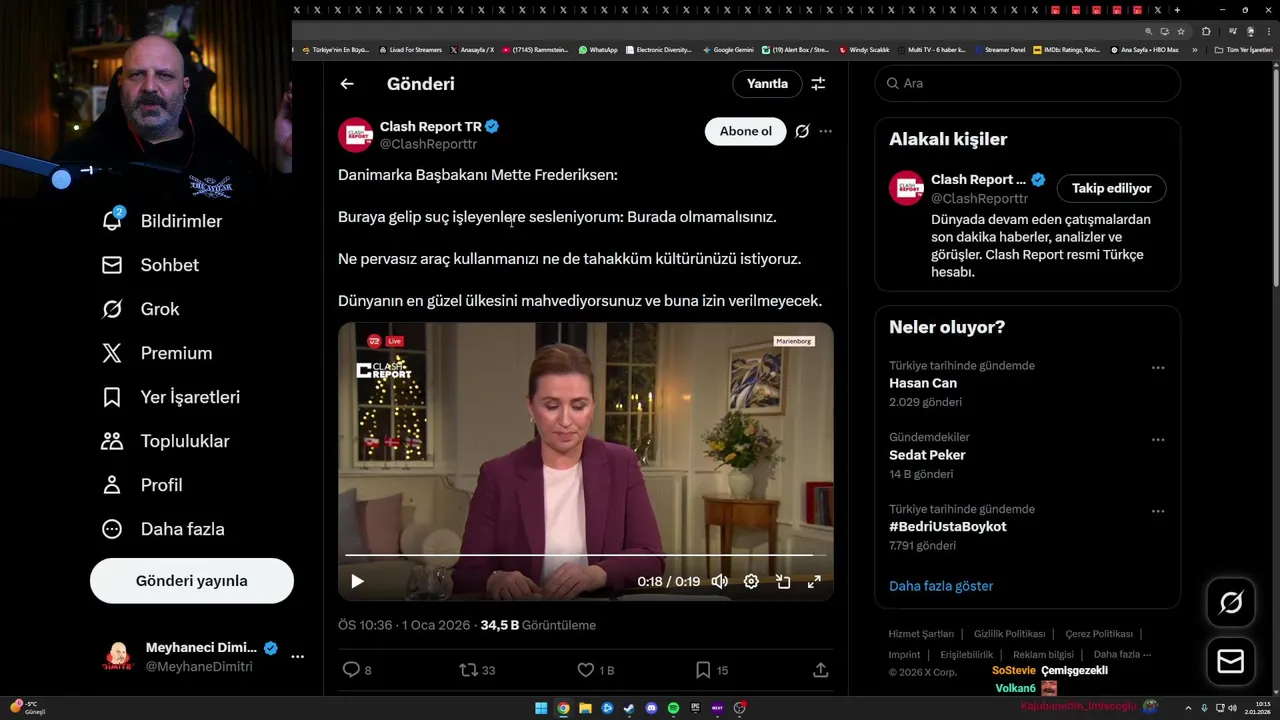The image size is (1280, 720).
Task: Open Epic Games launcher from taskbar
Action: point(695,708)
